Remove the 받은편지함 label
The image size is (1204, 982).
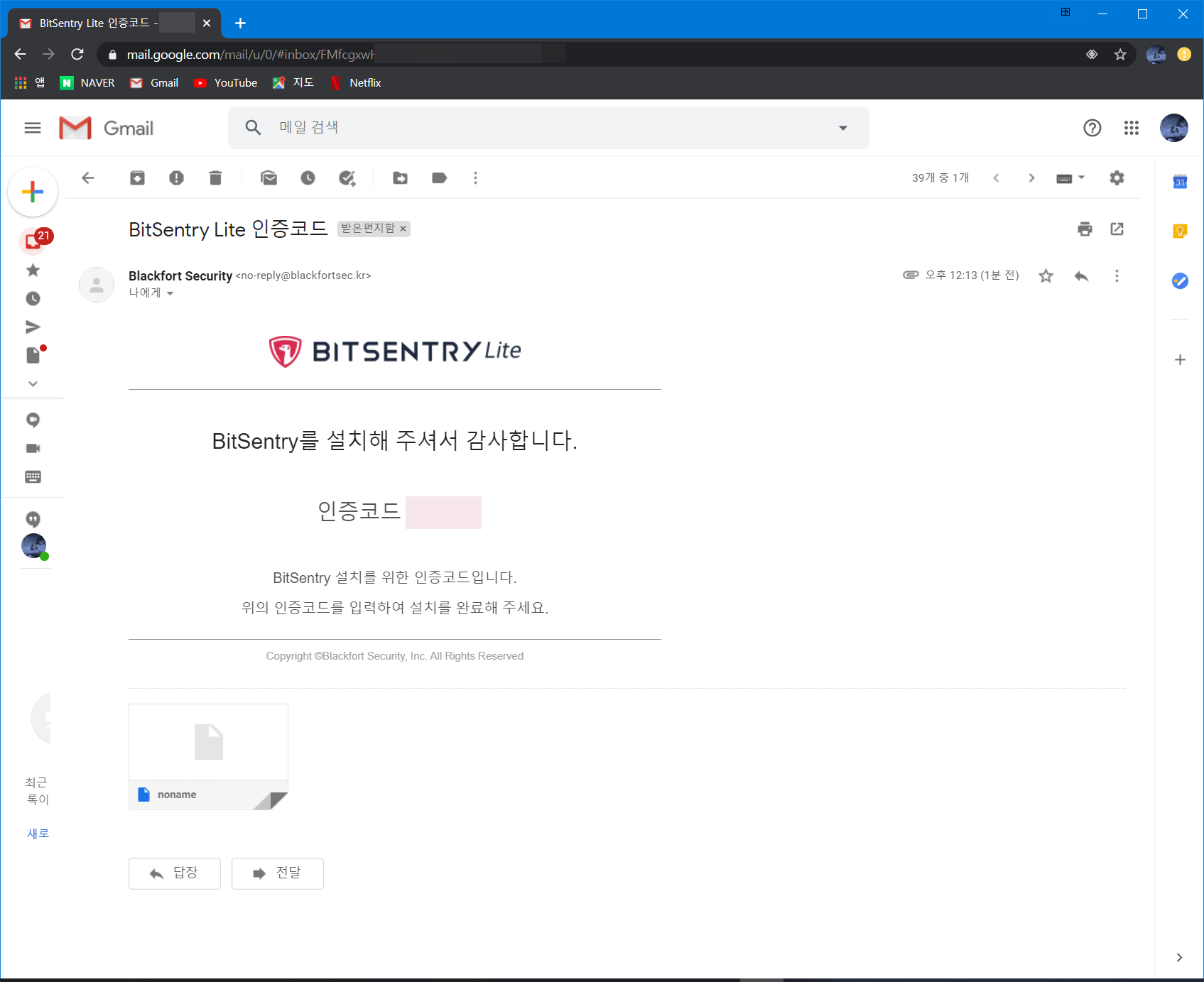click(403, 229)
